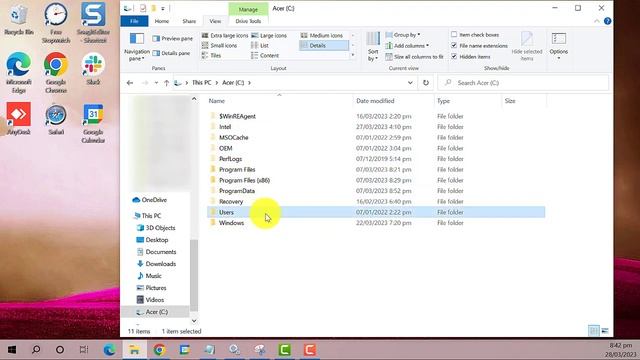Open the Drive Tools tab
Viewport: 640px width, 360px height.
point(248,21)
